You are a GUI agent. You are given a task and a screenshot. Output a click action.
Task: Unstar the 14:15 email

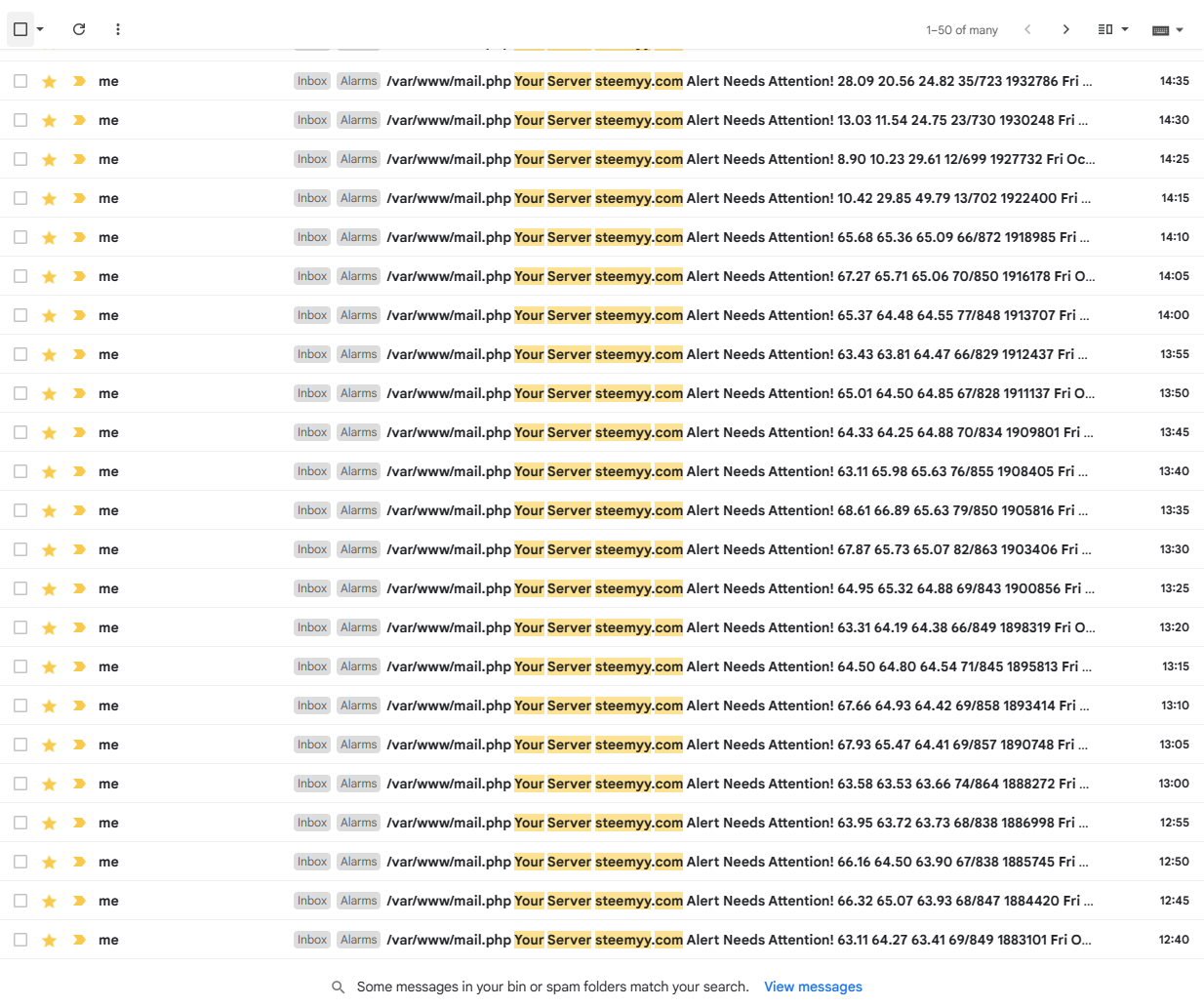[49, 198]
